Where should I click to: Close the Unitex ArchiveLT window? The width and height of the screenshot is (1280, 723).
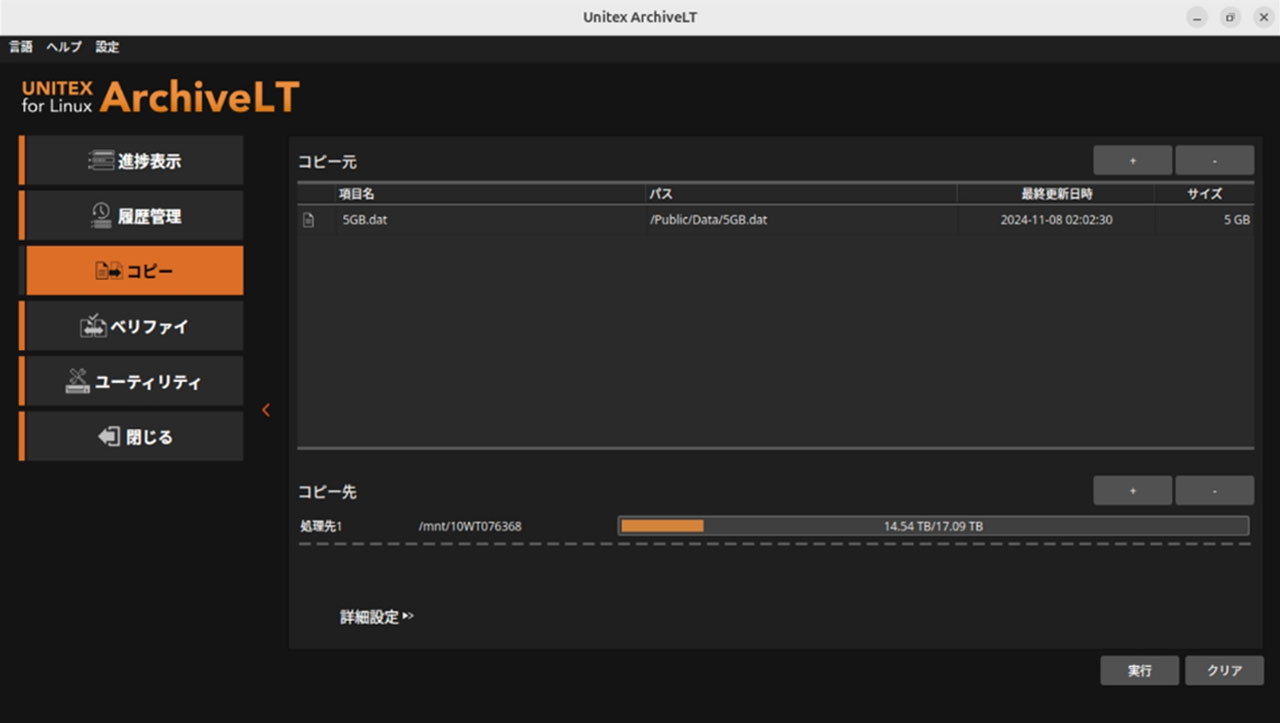(1263, 18)
